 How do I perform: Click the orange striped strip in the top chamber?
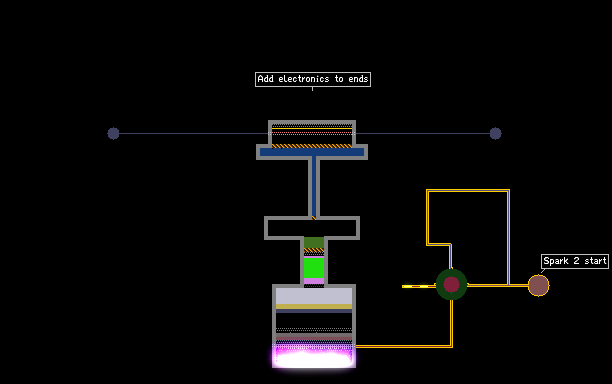pos(312,146)
